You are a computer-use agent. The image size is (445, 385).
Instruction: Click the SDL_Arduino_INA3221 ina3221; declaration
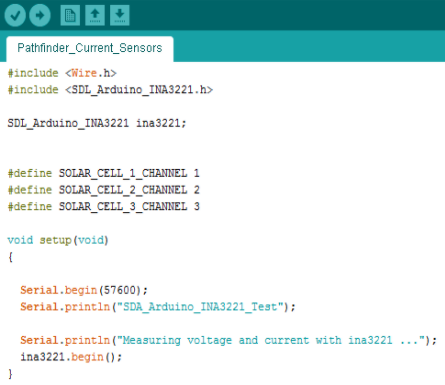tap(97, 124)
